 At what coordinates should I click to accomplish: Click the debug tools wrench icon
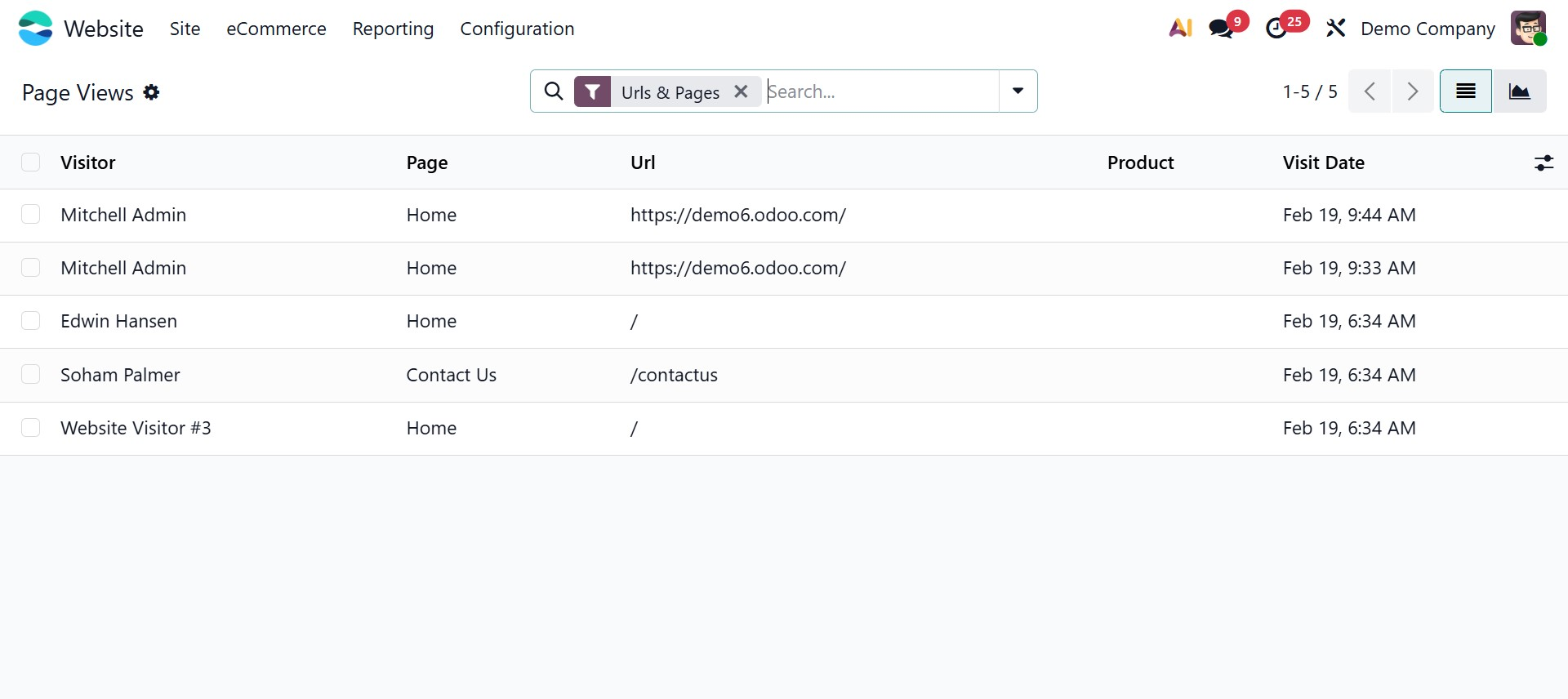pyautogui.click(x=1336, y=29)
